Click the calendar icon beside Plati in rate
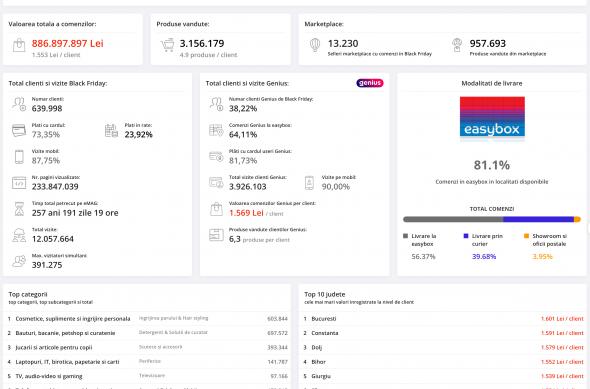The height and width of the screenshot is (389, 590). (111, 131)
